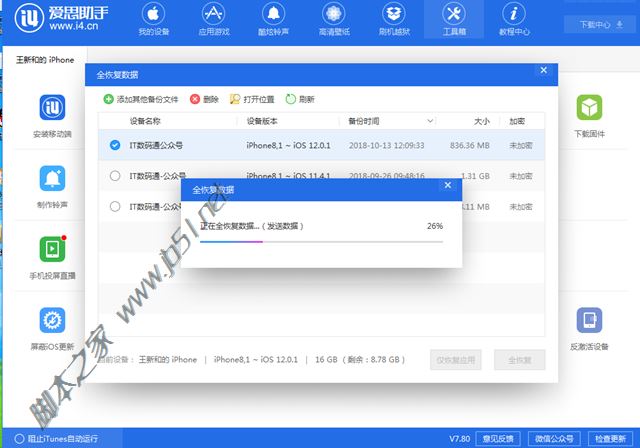Open the 教程中心 tutorial center
This screenshot has width=640, height=448.
pyautogui.click(x=514, y=19)
